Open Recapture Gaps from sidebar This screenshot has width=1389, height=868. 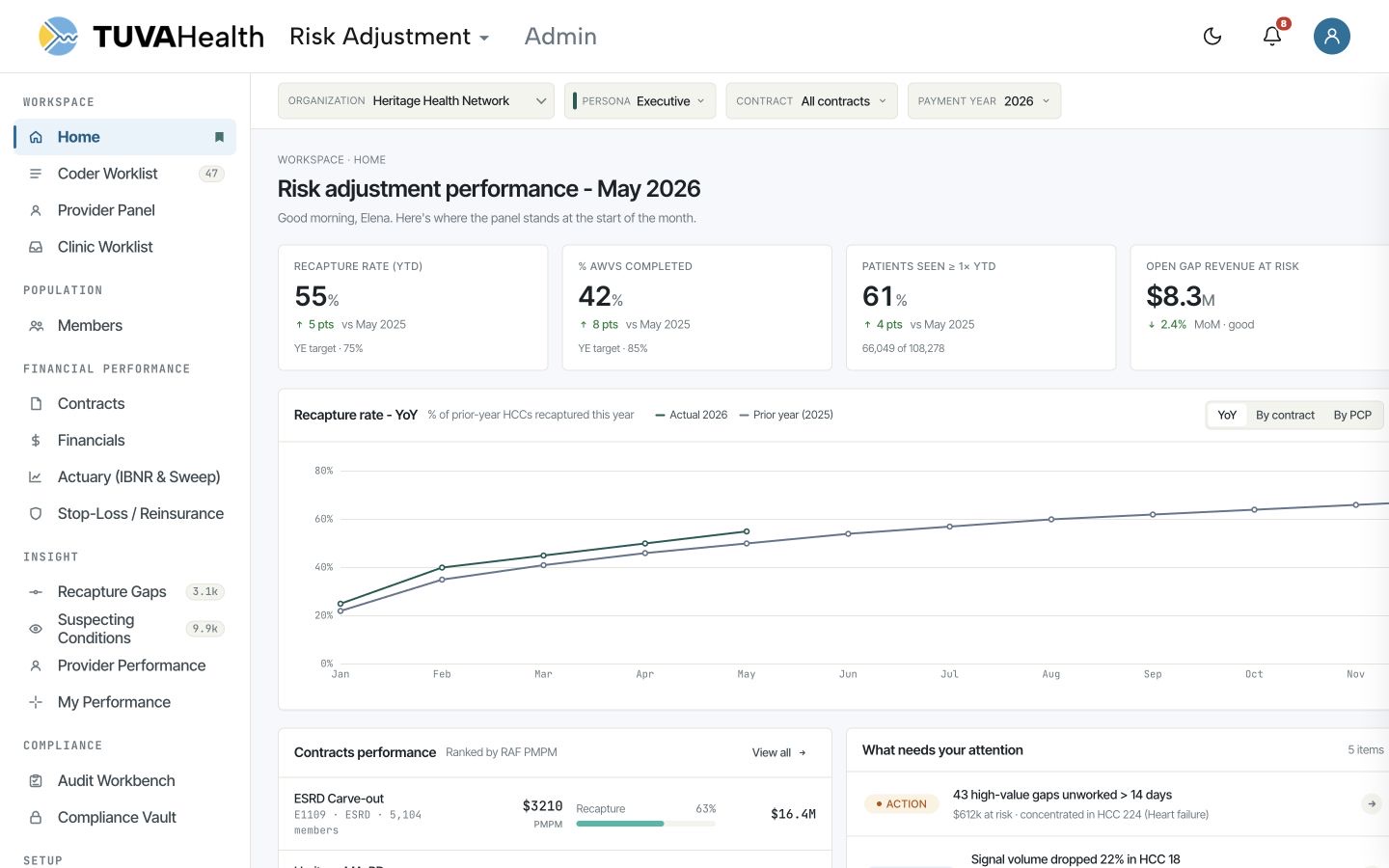click(125, 592)
